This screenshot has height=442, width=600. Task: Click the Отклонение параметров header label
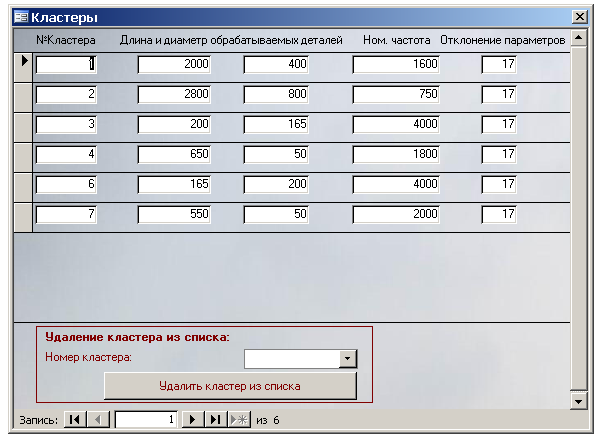point(503,40)
